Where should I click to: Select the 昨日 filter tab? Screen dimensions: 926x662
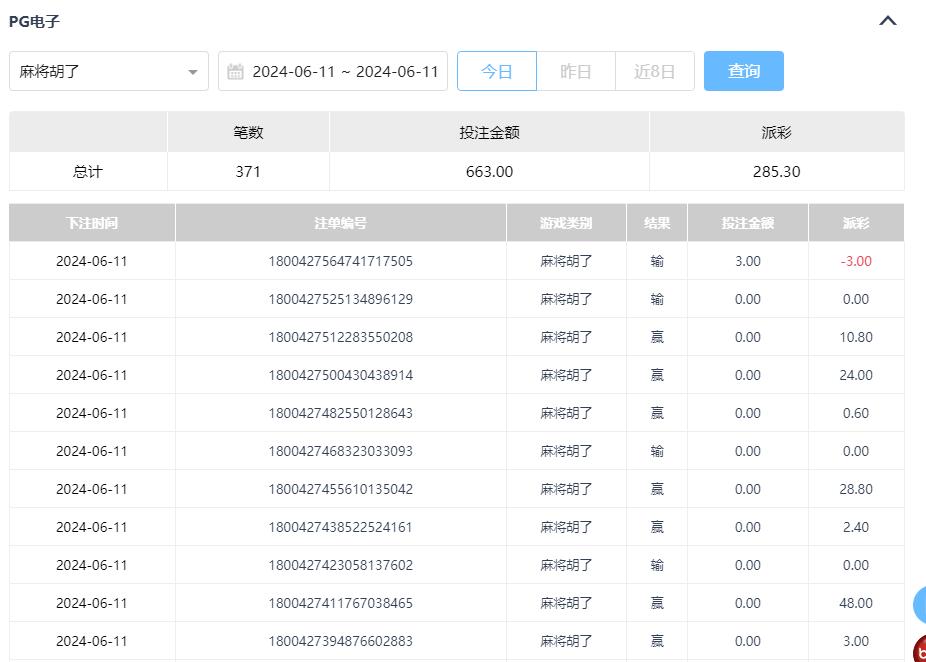576,71
